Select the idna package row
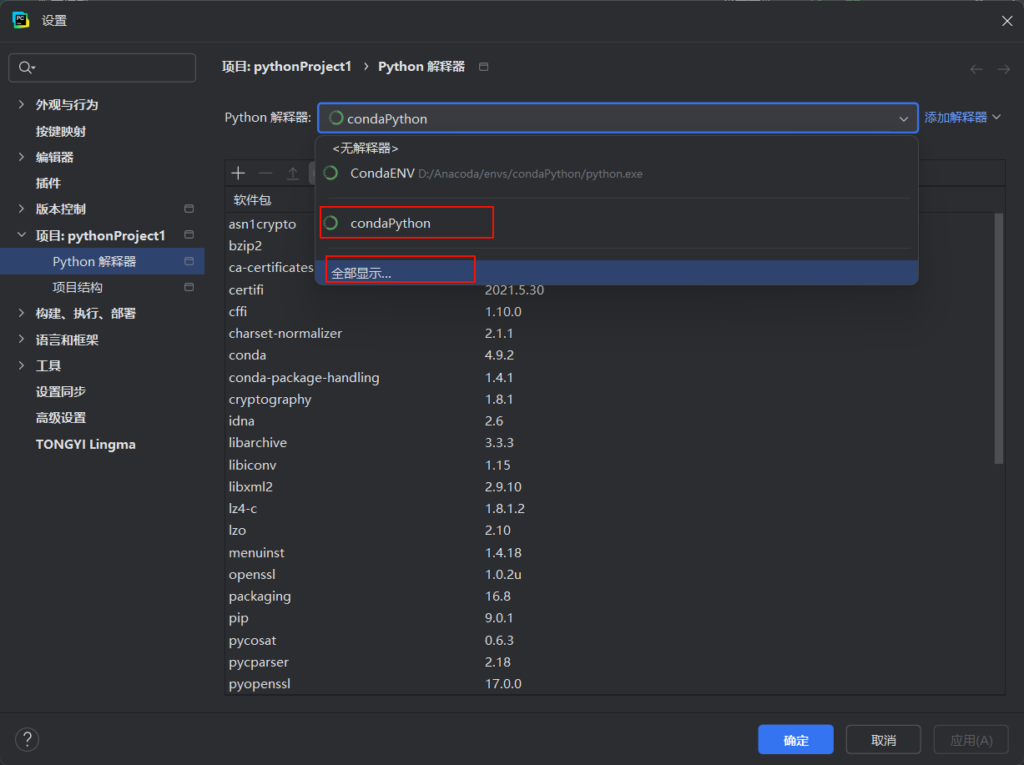The image size is (1024, 765). pos(610,421)
